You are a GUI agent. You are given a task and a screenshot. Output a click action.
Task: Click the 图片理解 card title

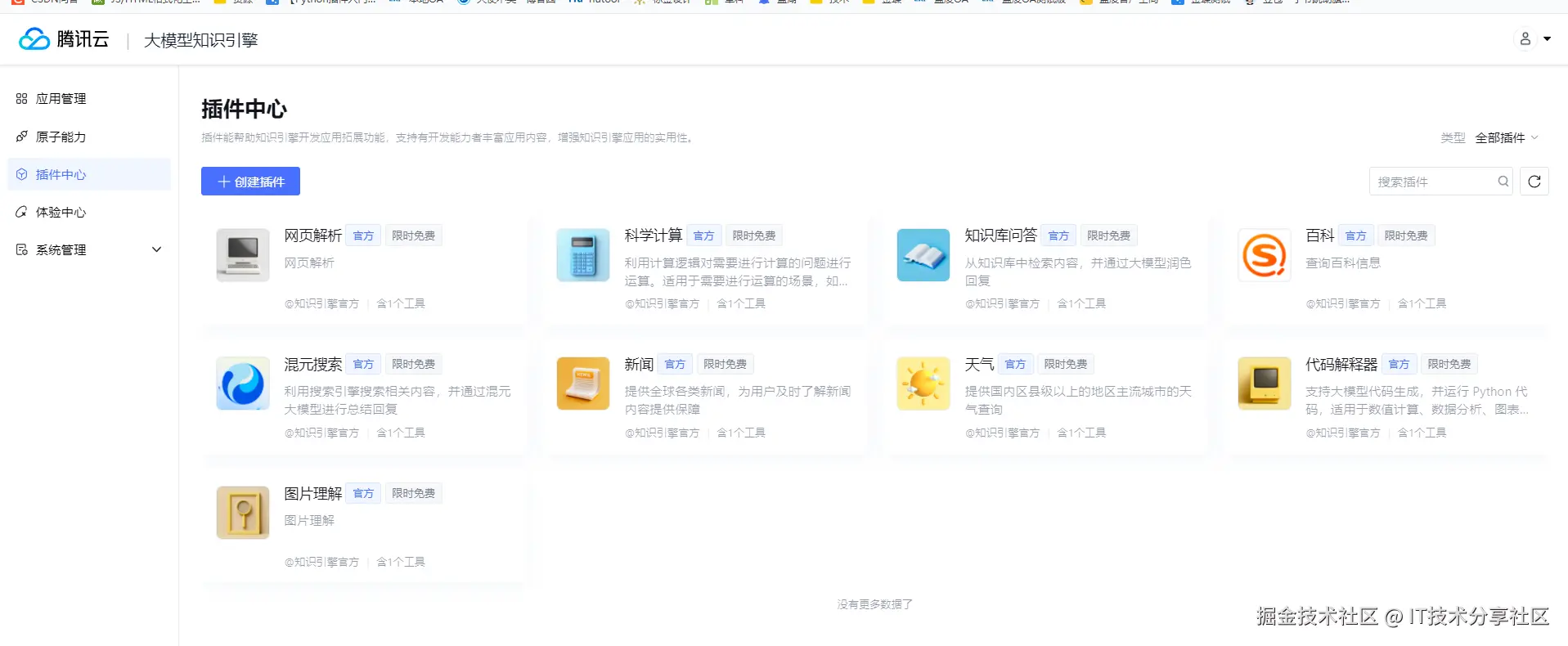click(x=313, y=493)
